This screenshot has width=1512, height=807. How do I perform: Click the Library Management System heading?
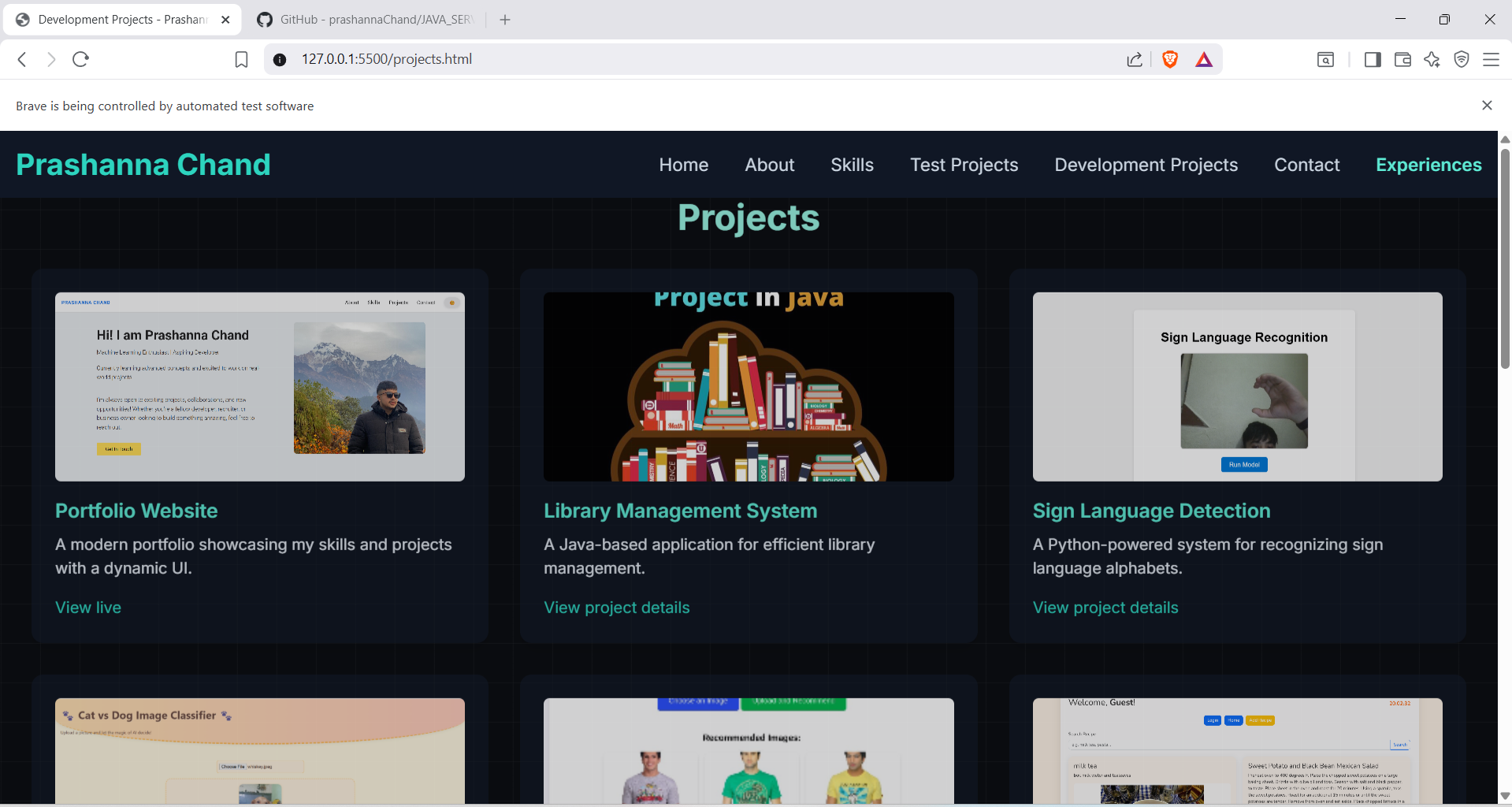pyautogui.click(x=681, y=511)
